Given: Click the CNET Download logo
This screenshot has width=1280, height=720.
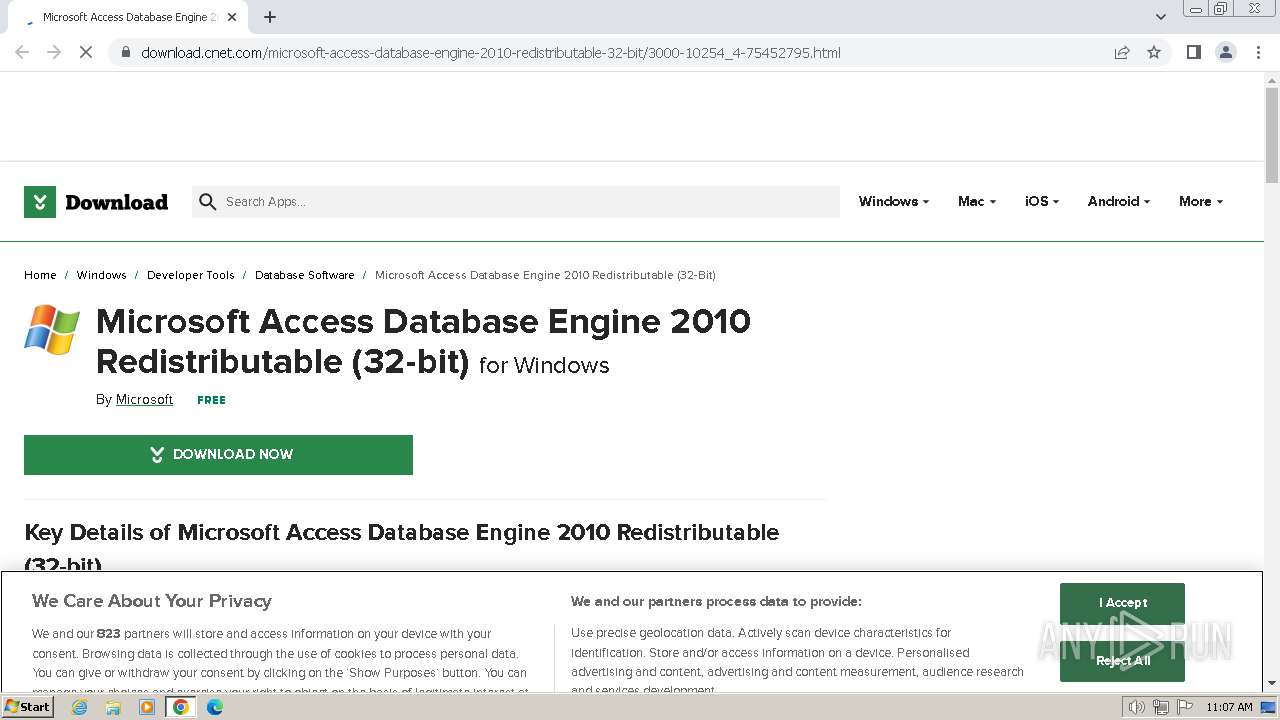Looking at the screenshot, I should point(96,202).
